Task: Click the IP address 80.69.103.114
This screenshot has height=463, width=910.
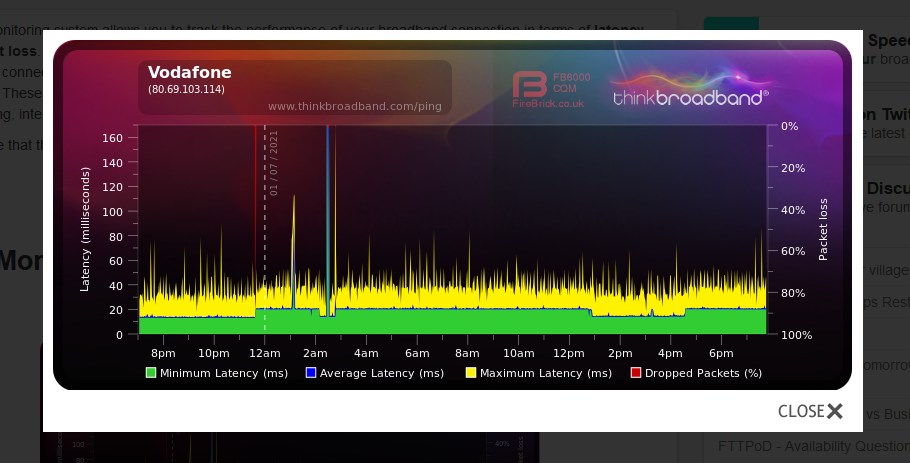Action: click(x=186, y=89)
